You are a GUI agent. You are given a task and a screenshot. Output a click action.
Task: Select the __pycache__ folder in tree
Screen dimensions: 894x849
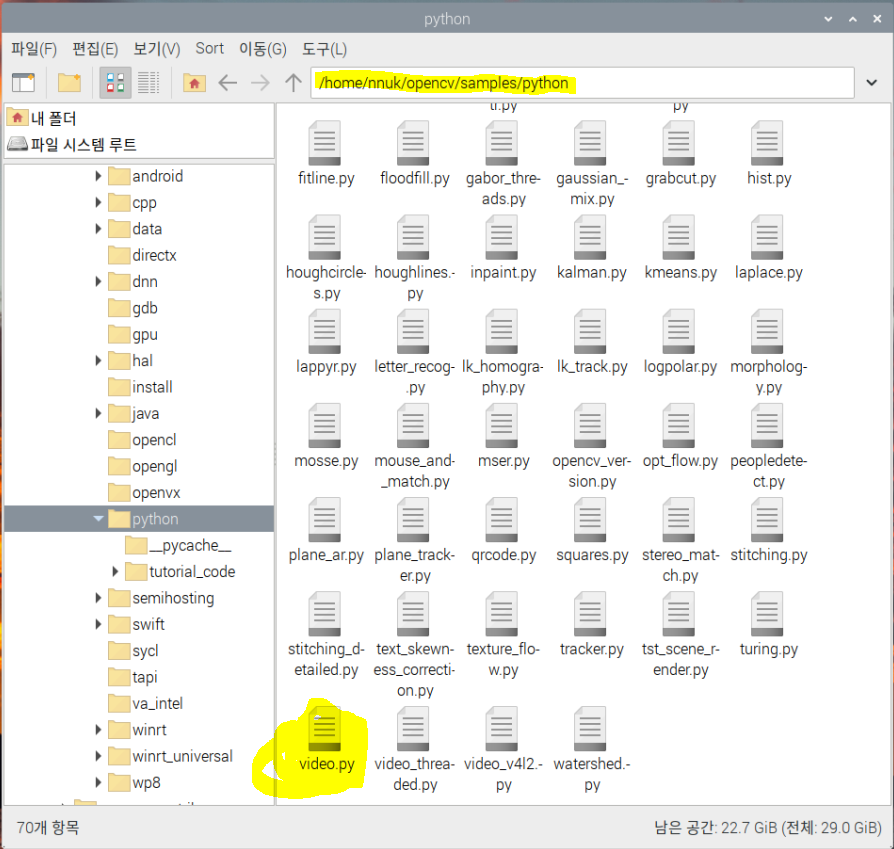coord(178,545)
